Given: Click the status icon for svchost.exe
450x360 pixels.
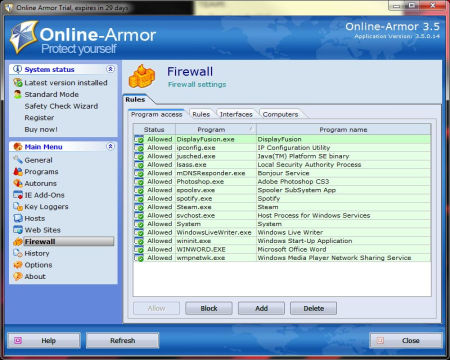Looking at the screenshot, I should pyautogui.click(x=139, y=215).
